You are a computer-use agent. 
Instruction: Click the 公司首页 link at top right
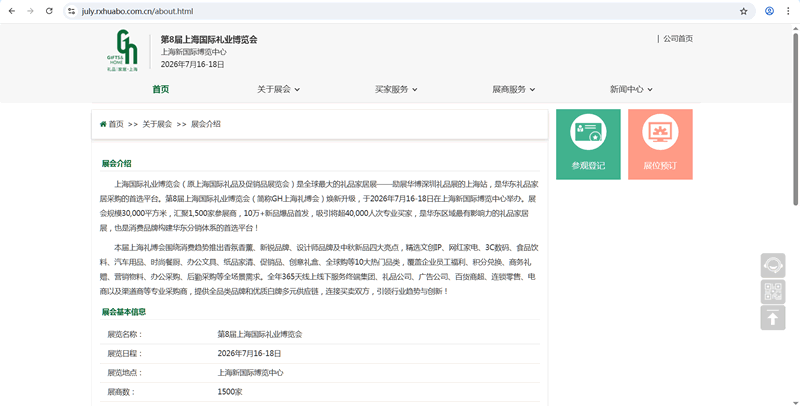coord(678,39)
